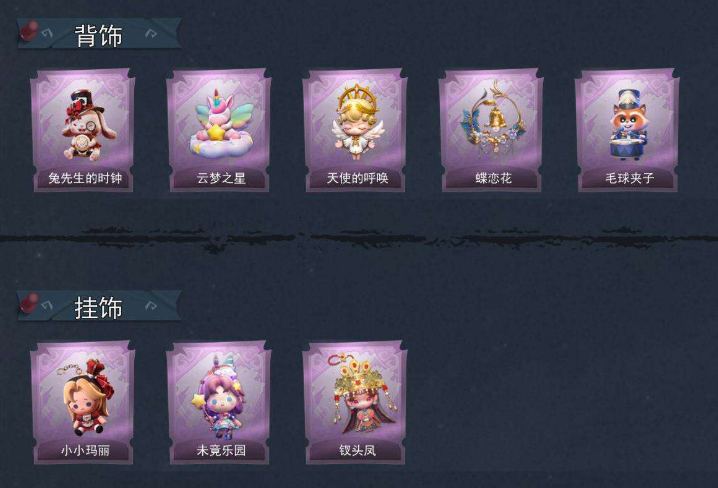718x488 pixels.
Task: Click the blonde angel with halo icon
Action: (357, 122)
